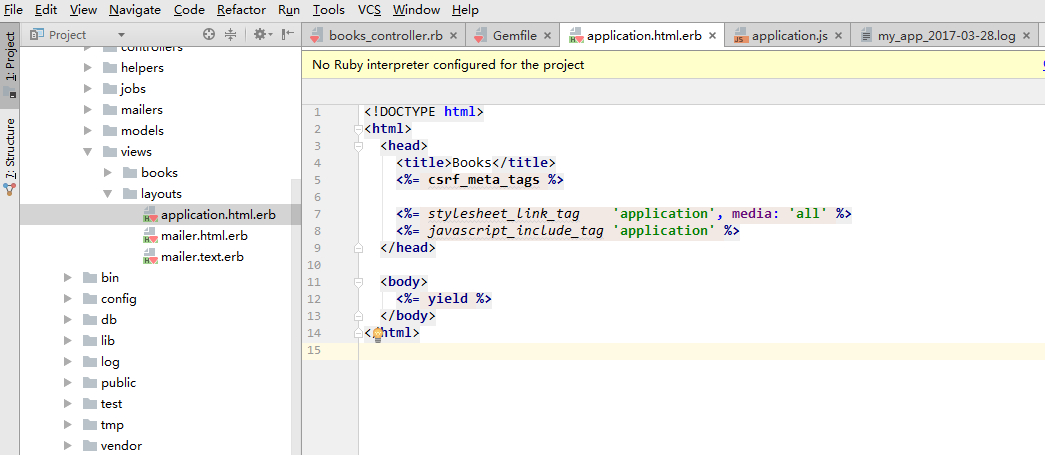The image size is (1045, 455).
Task: Click the mailer.text.erb file icon
Action: (150, 257)
